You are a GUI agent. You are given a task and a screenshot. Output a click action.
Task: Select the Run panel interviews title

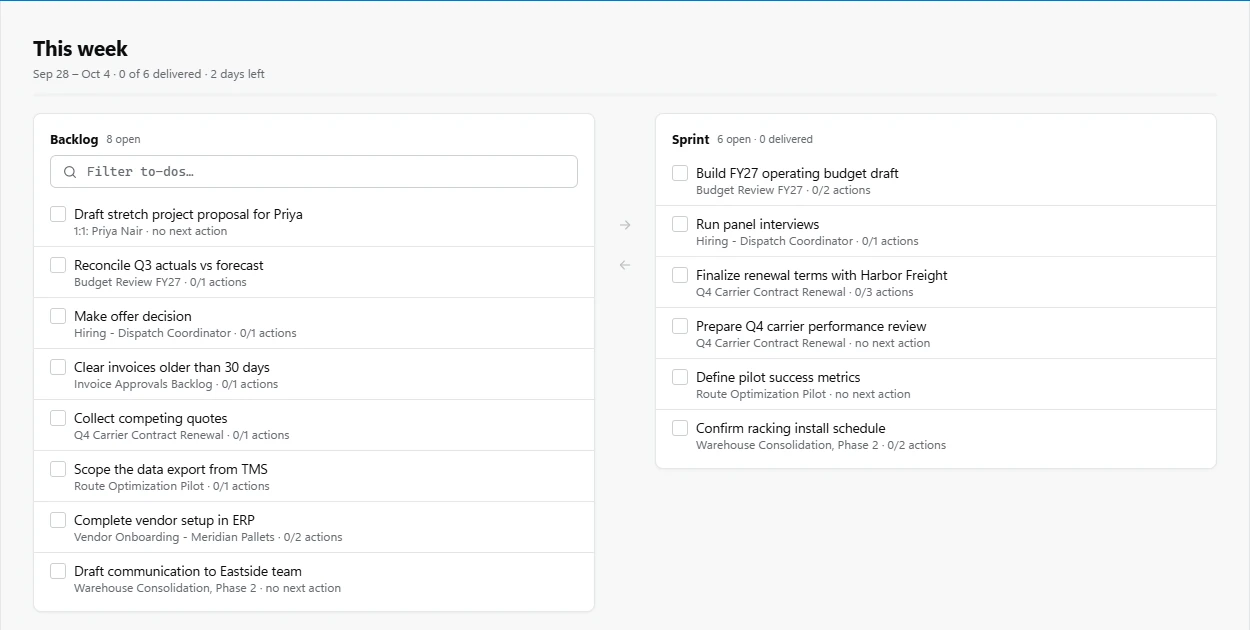(x=757, y=224)
